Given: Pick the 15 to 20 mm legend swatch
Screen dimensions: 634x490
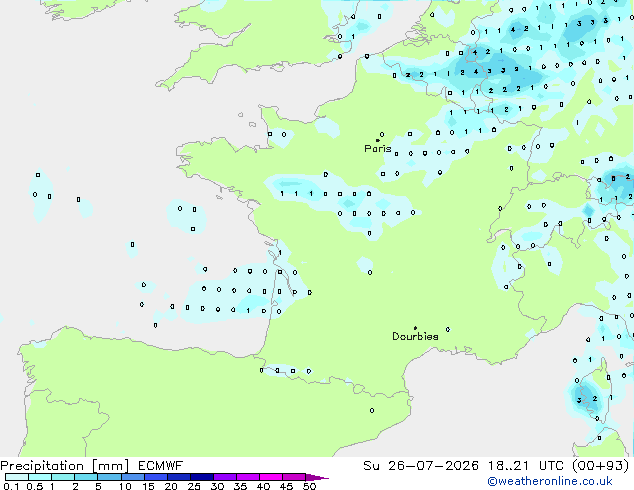Looking at the screenshot, I should click(x=155, y=477).
